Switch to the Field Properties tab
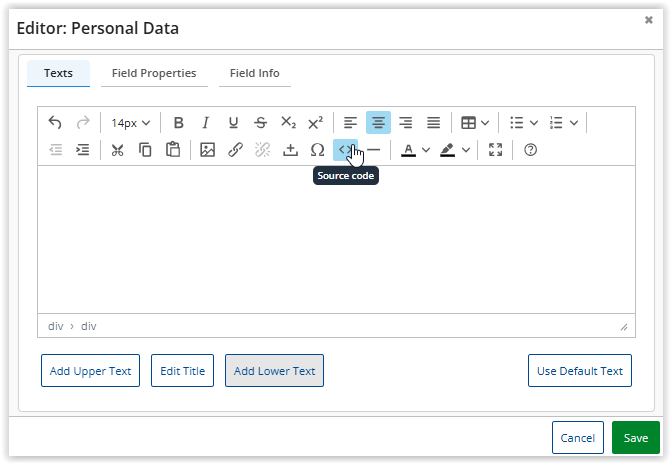671x464 pixels. click(154, 73)
